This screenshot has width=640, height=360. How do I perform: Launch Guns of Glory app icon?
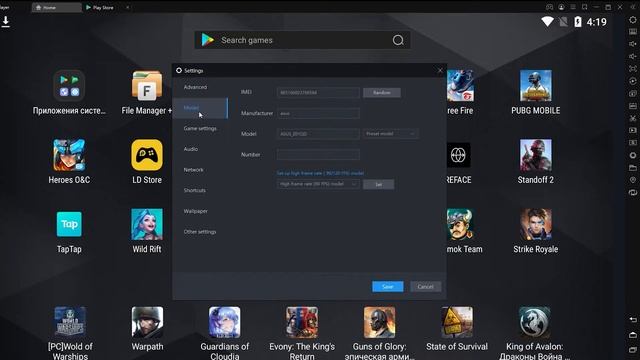380,322
